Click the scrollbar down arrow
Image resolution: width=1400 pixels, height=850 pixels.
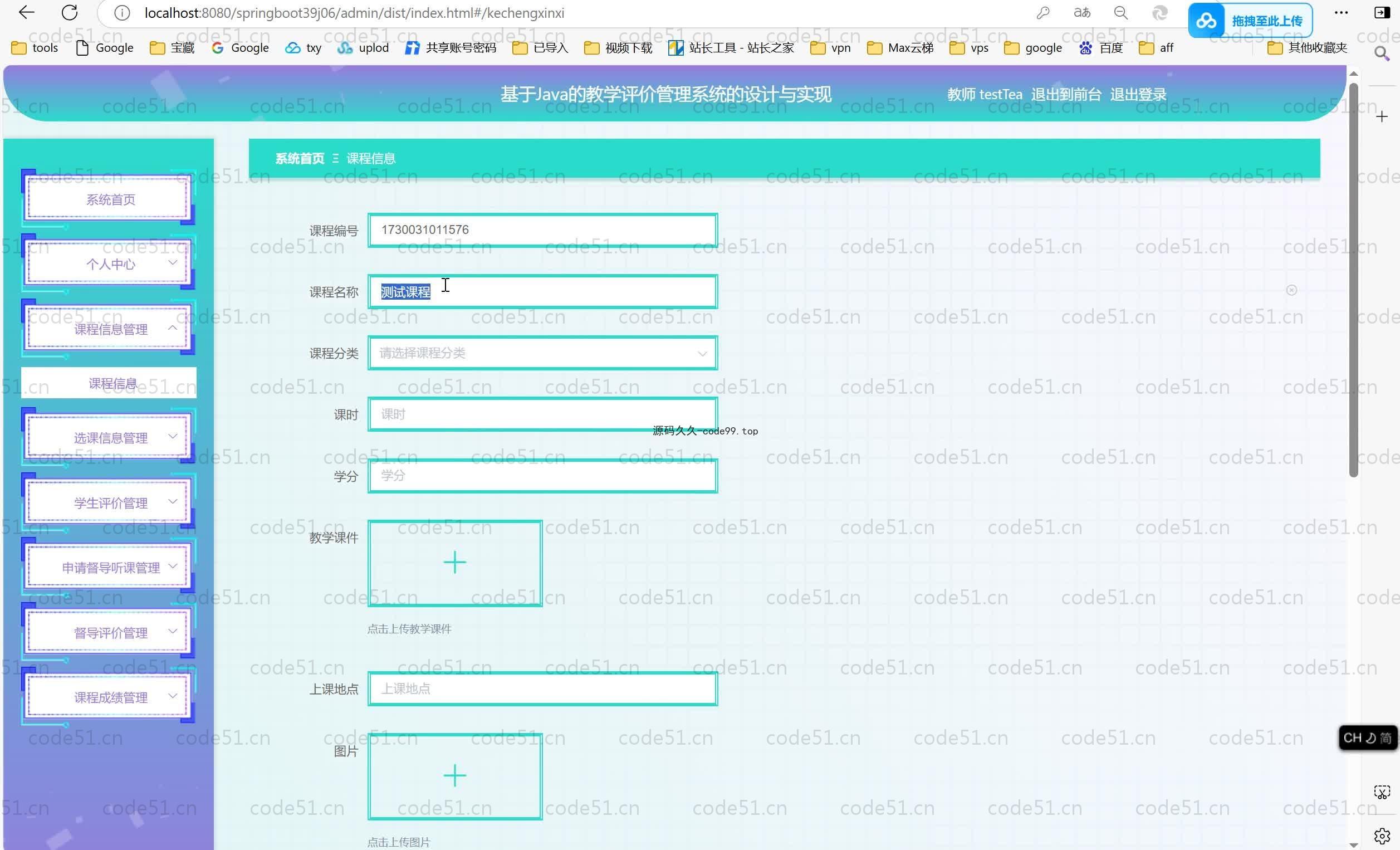[x=1354, y=845]
